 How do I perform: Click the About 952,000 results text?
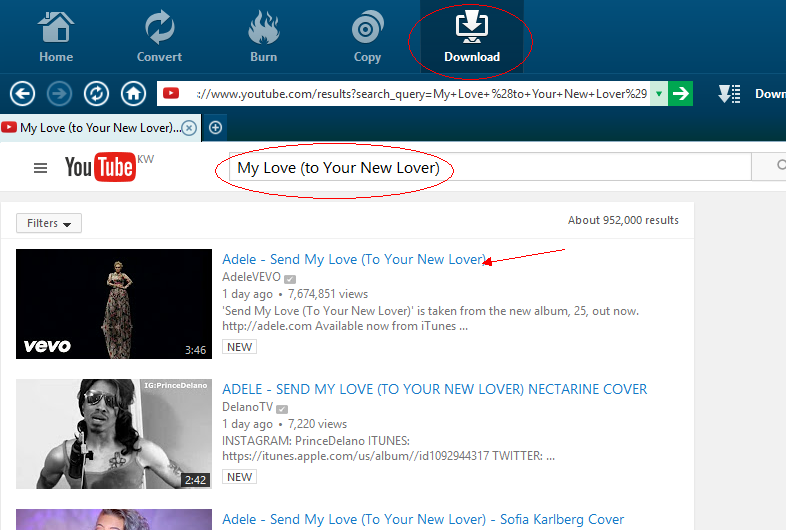coord(623,220)
